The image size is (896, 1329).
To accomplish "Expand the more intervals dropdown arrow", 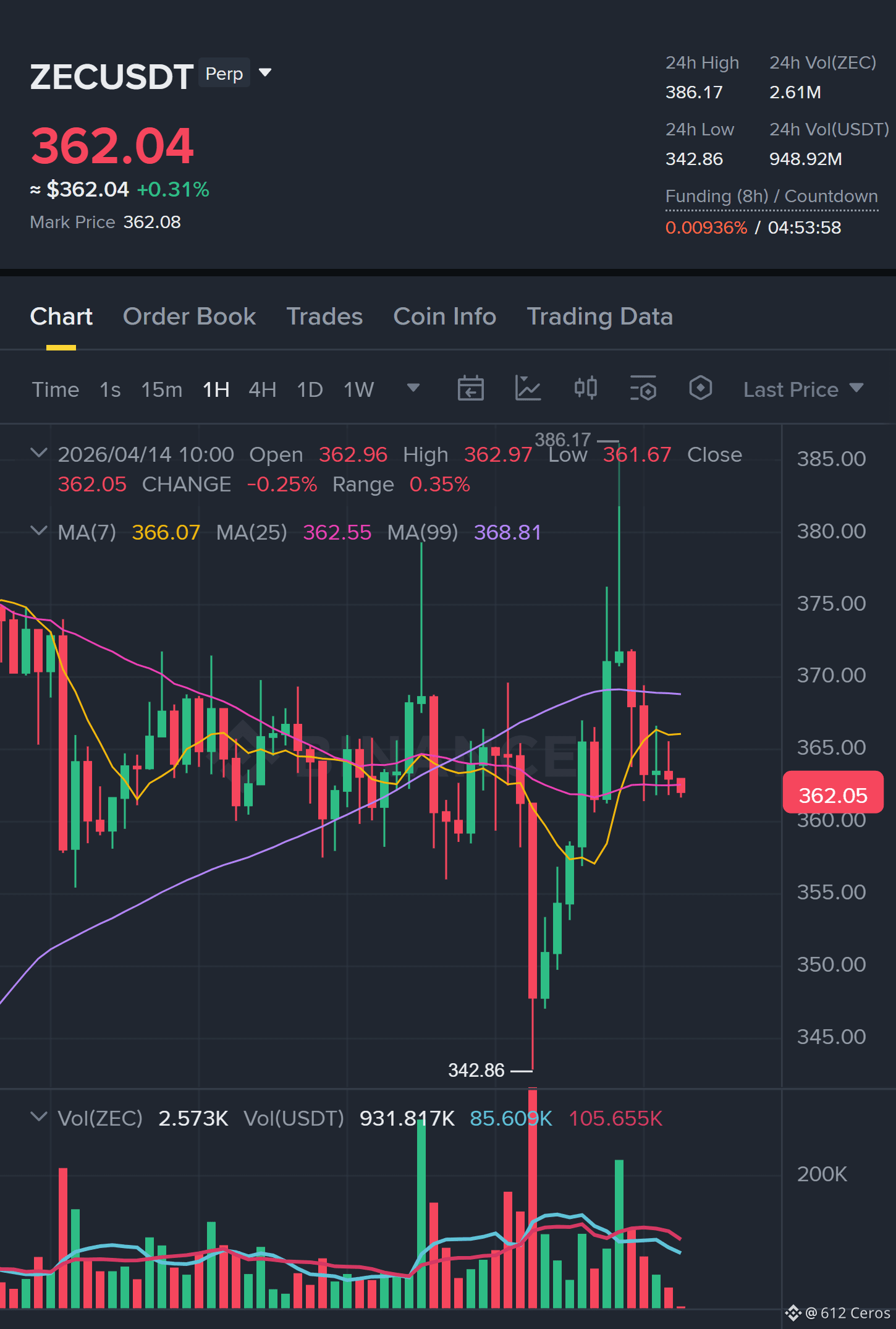I will click(x=413, y=388).
